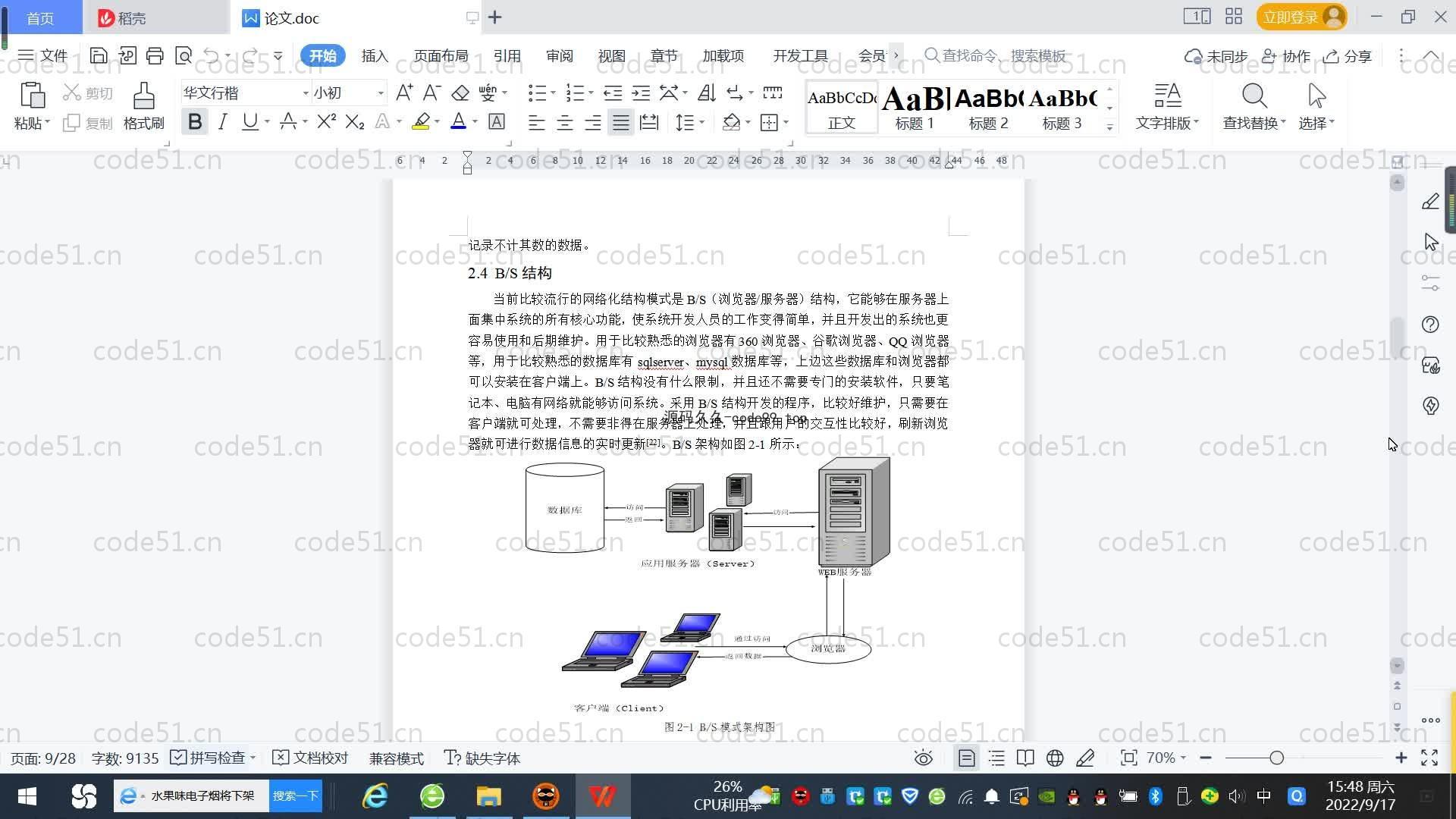The width and height of the screenshot is (1456, 819).
Task: Switch to the 插入 Insert tab
Action: click(x=374, y=55)
